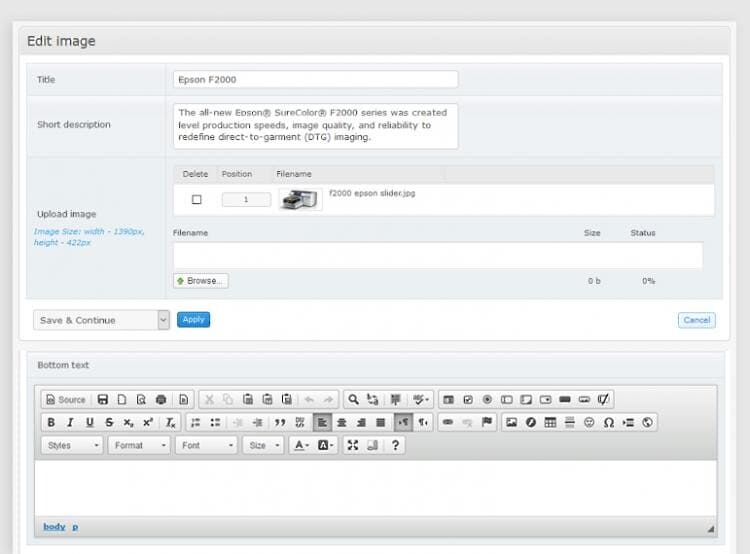Click the Insert Link icon
Screen dimensions: 750x554
click(x=448, y=422)
